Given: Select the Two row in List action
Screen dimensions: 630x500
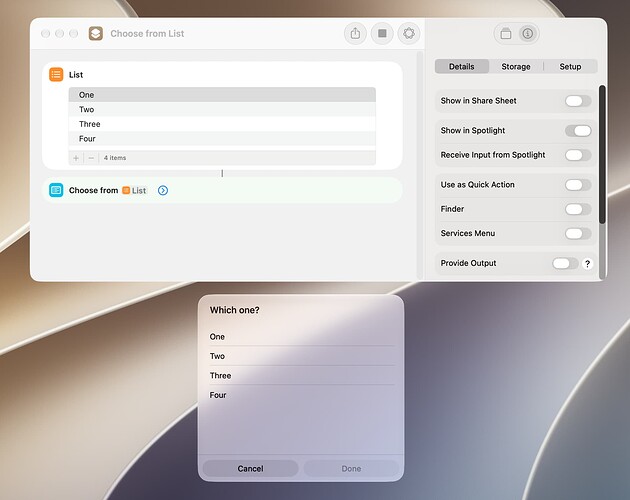Looking at the screenshot, I should (x=222, y=109).
